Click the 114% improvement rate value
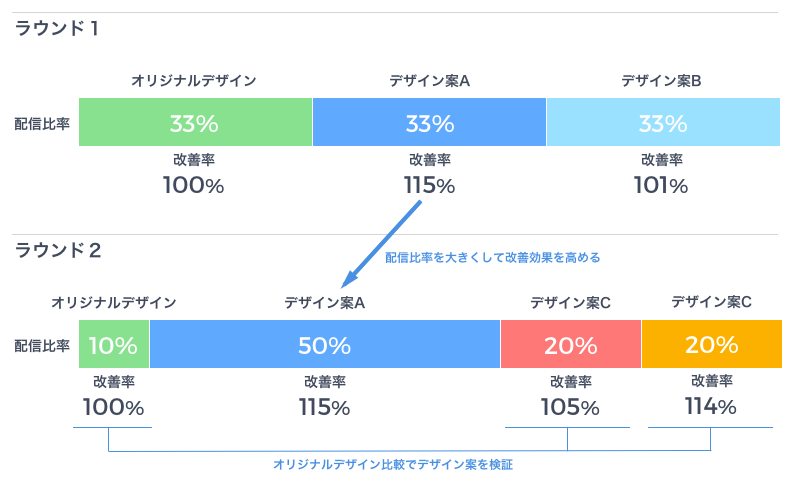 click(x=711, y=407)
